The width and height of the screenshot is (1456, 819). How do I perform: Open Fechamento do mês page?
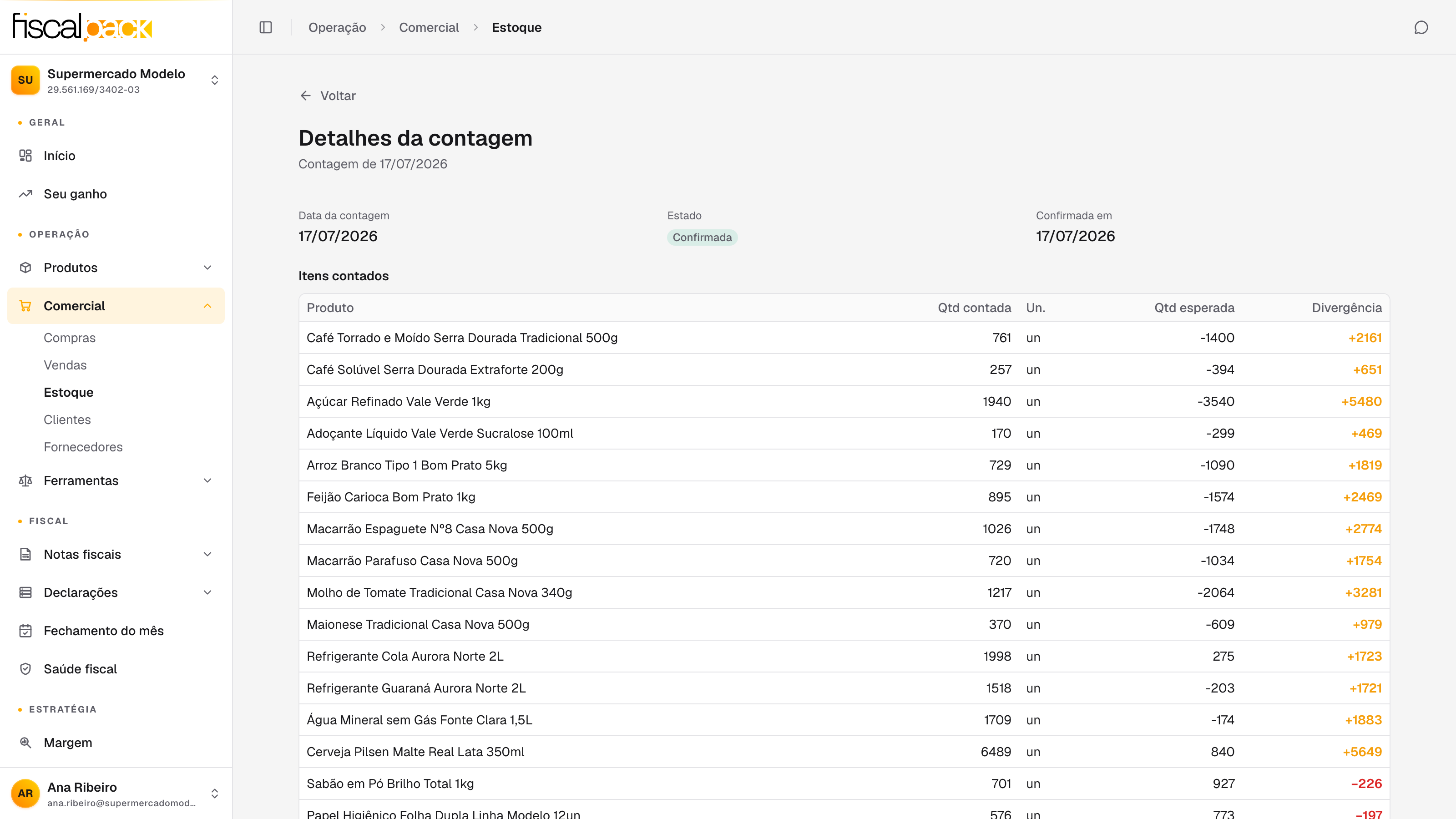(x=116, y=631)
